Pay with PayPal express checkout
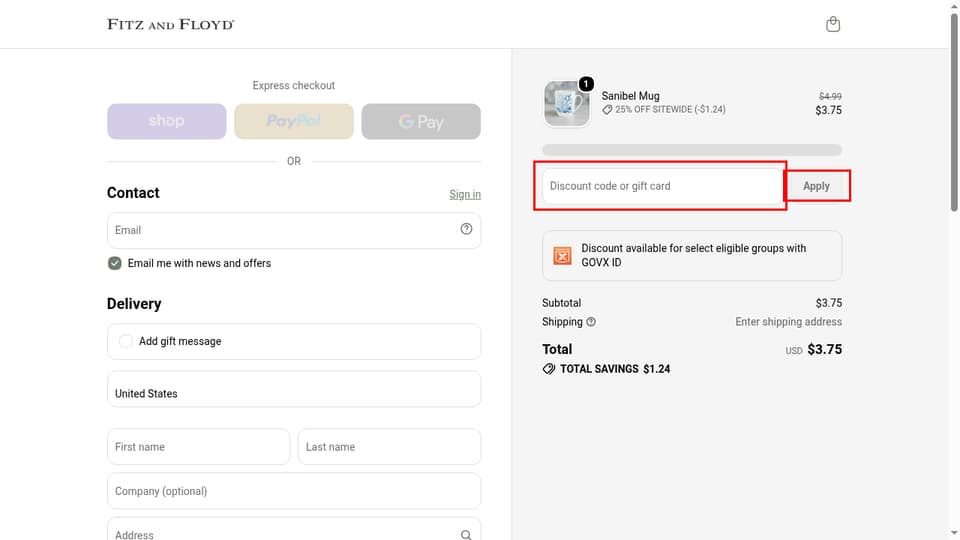Viewport: 960px width, 540px height. pyautogui.click(x=294, y=121)
